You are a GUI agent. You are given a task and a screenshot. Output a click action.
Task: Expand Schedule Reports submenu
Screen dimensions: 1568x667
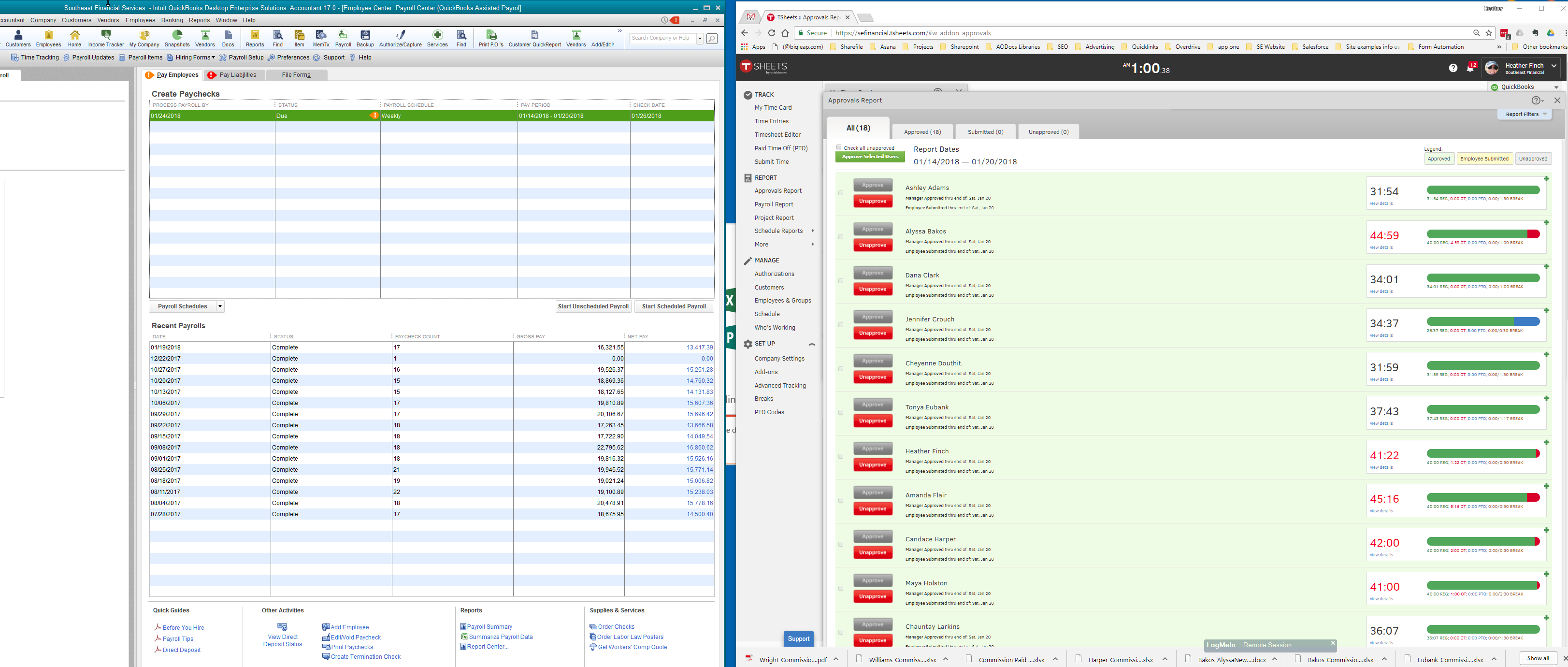pos(813,231)
